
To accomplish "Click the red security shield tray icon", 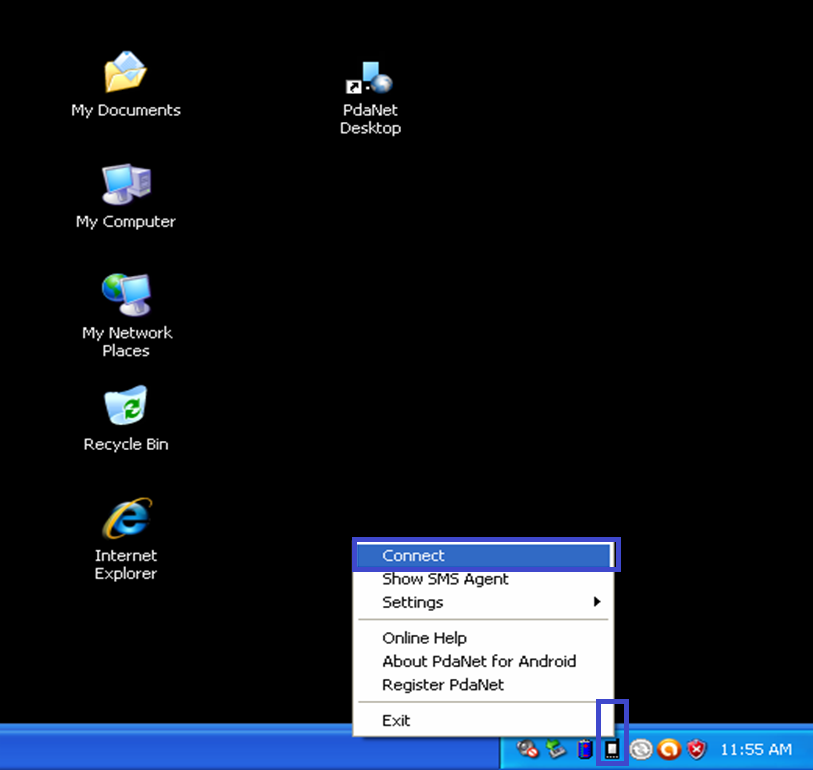I will pos(697,750).
